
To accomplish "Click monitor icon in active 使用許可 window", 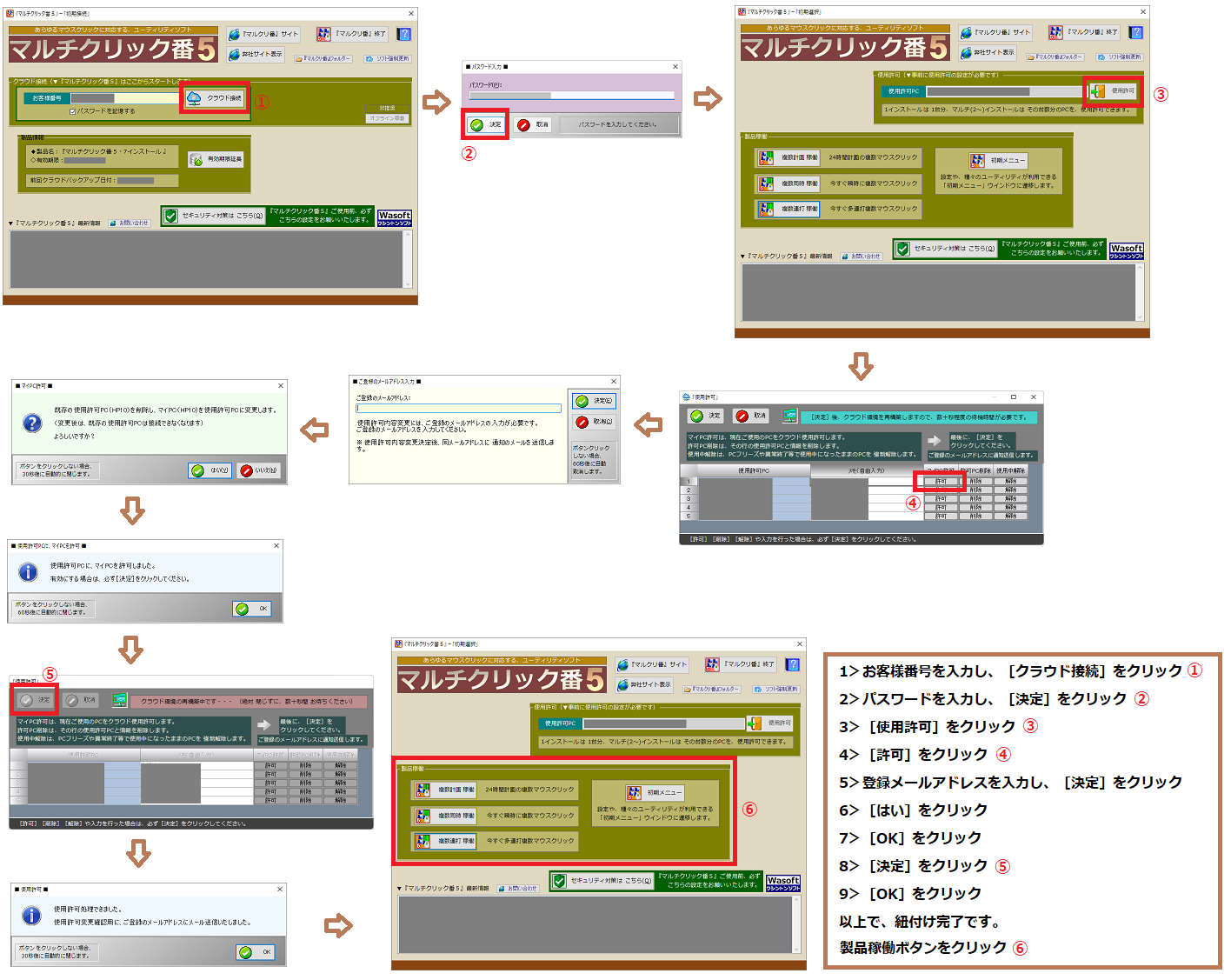I will pos(789,416).
